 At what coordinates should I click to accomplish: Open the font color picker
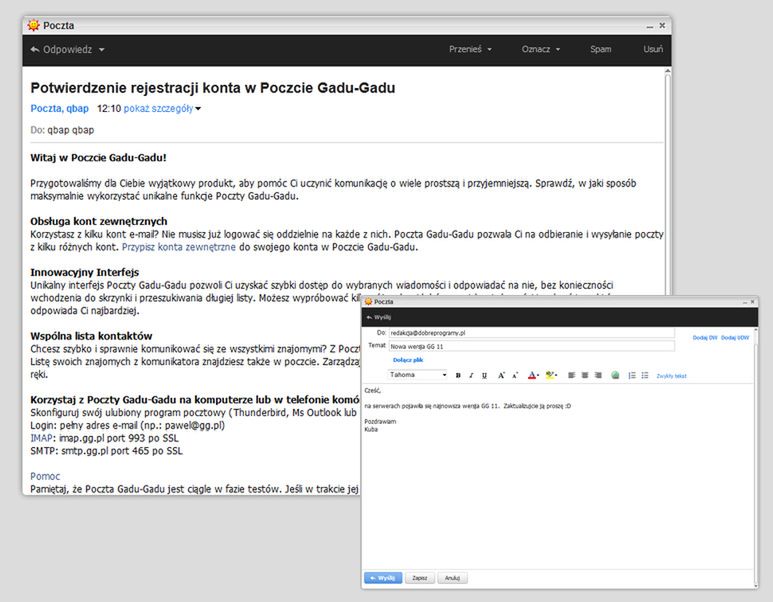tap(533, 376)
